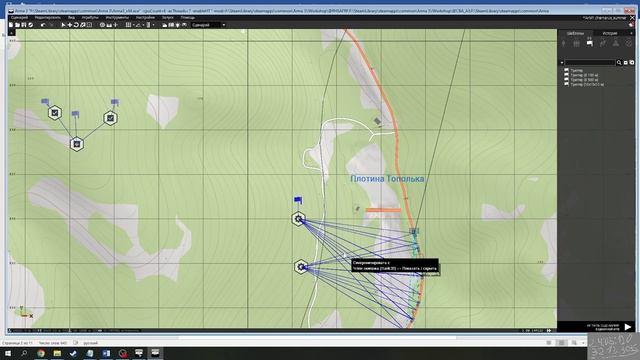
Task: Expand the left entity list panel
Action: point(11,33)
